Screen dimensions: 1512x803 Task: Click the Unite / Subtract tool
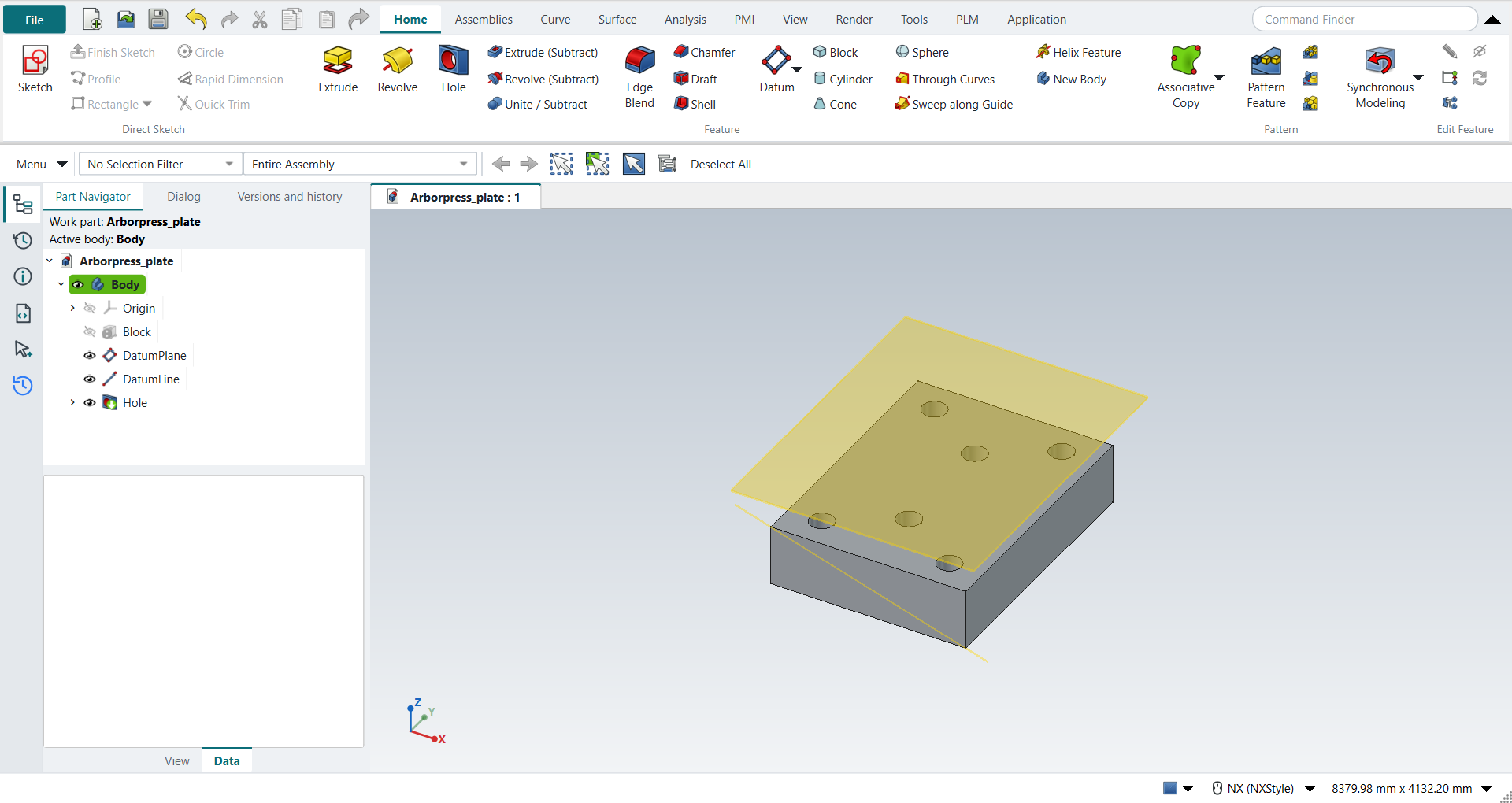tap(537, 104)
